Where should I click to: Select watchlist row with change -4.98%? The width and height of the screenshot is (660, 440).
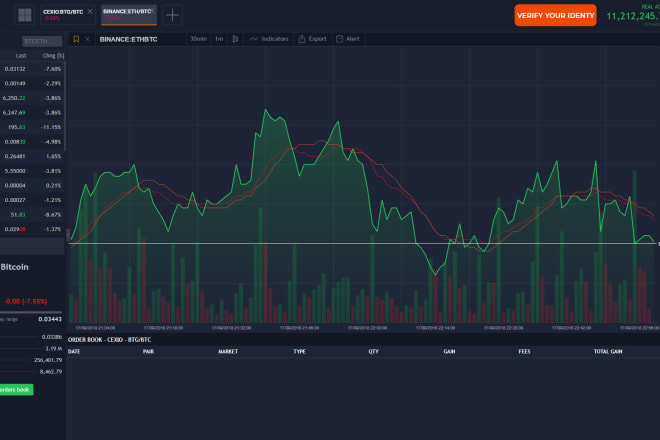pos(32,142)
